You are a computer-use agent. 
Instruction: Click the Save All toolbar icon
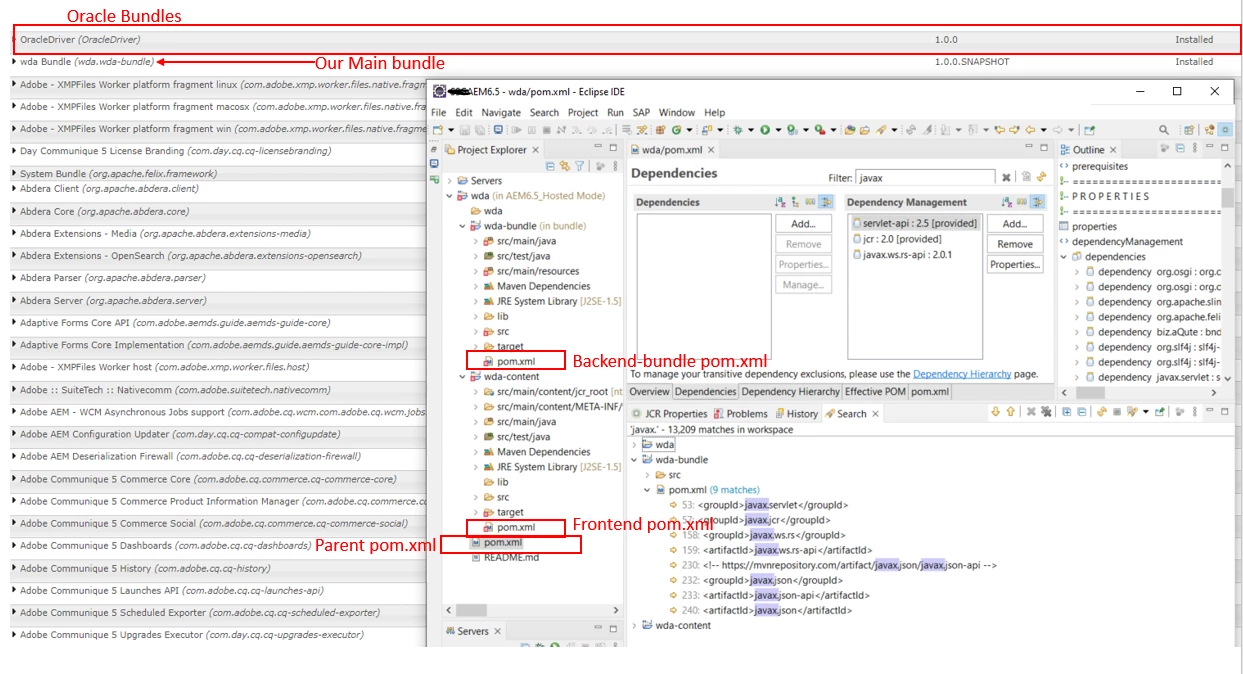tap(480, 130)
